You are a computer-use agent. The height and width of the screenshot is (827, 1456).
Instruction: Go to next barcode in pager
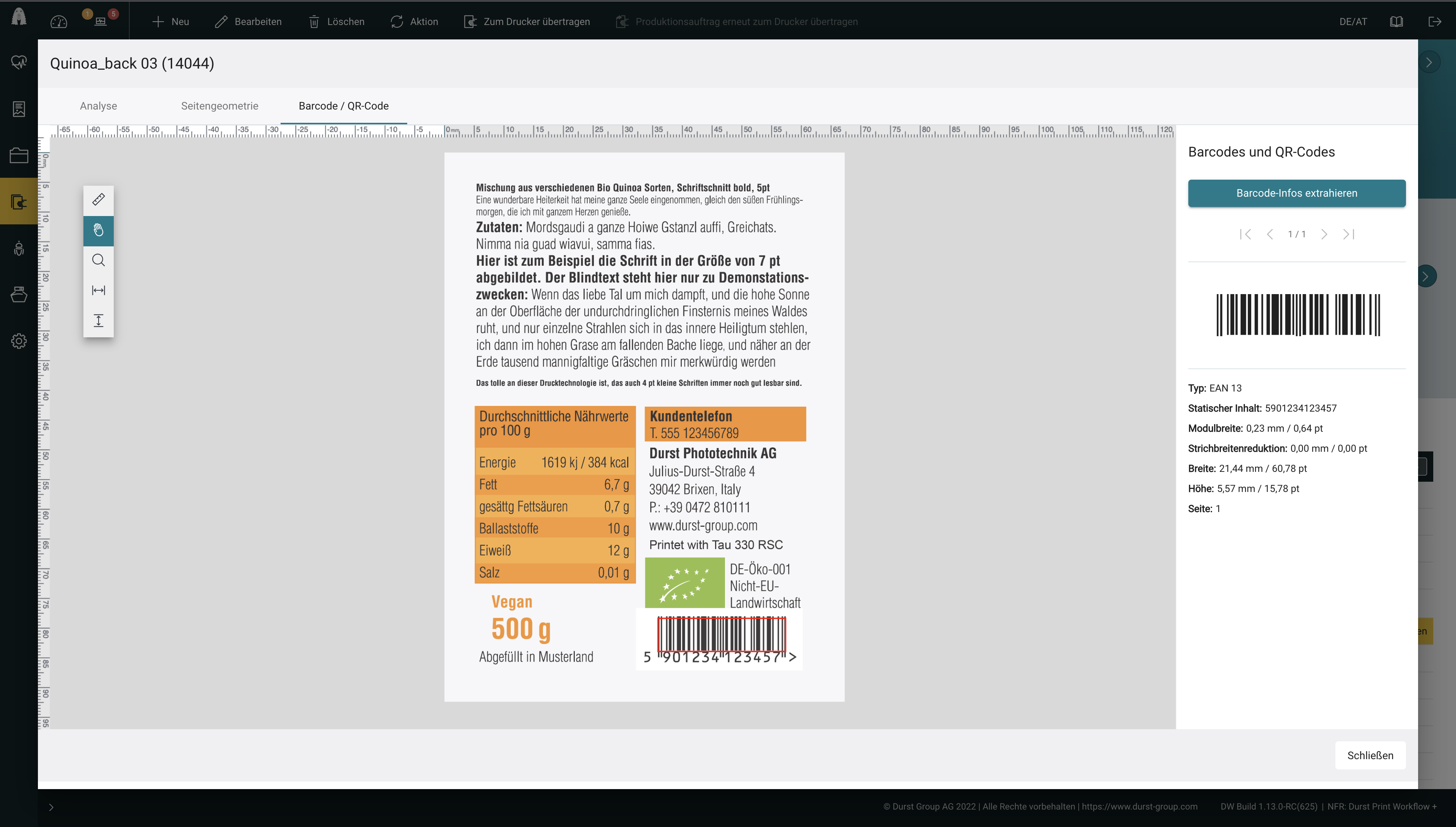[x=1324, y=234]
